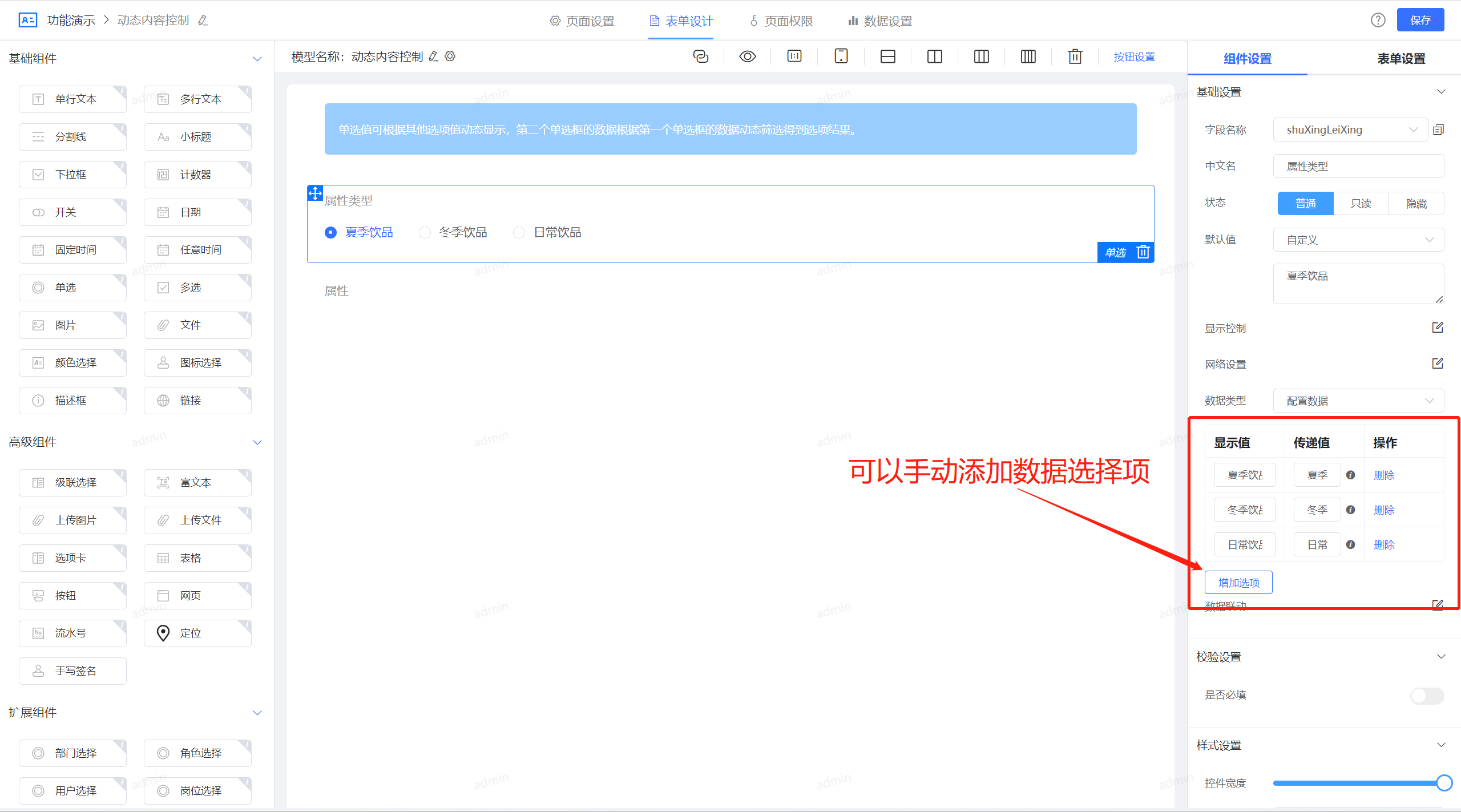Open the 数据类型 配置数据 dropdown

point(1358,400)
